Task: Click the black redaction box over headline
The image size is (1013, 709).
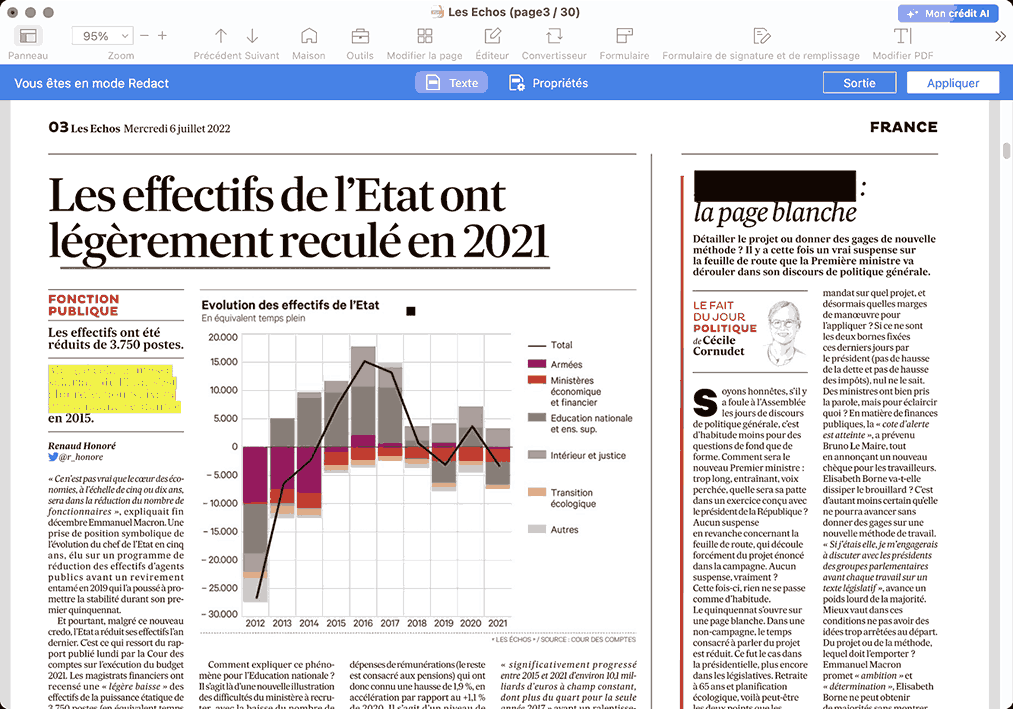Action: click(775, 185)
